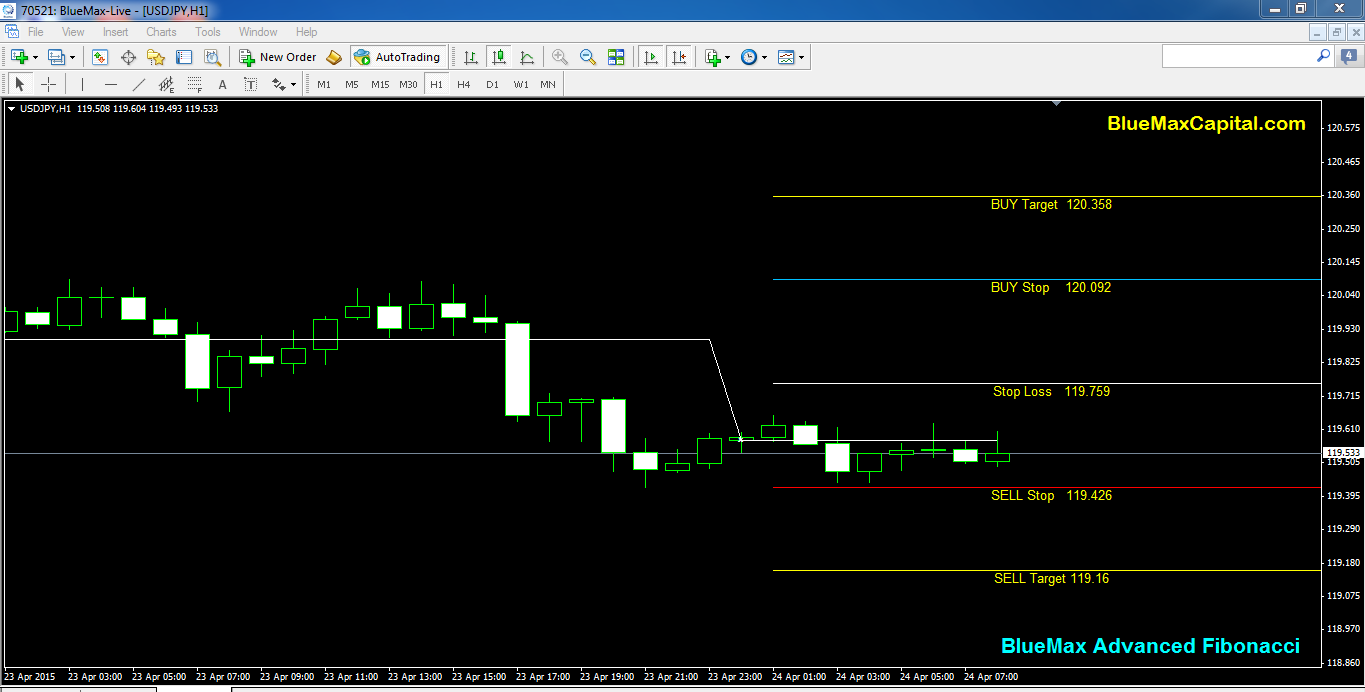The height and width of the screenshot is (692, 1365).
Task: Open a new chart window
Action: pos(19,57)
